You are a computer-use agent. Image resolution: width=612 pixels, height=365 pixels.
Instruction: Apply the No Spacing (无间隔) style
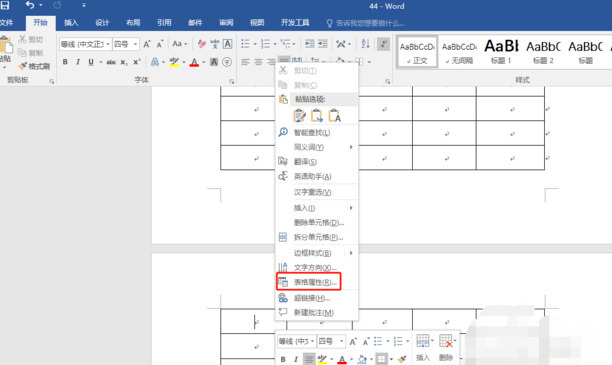[459, 52]
